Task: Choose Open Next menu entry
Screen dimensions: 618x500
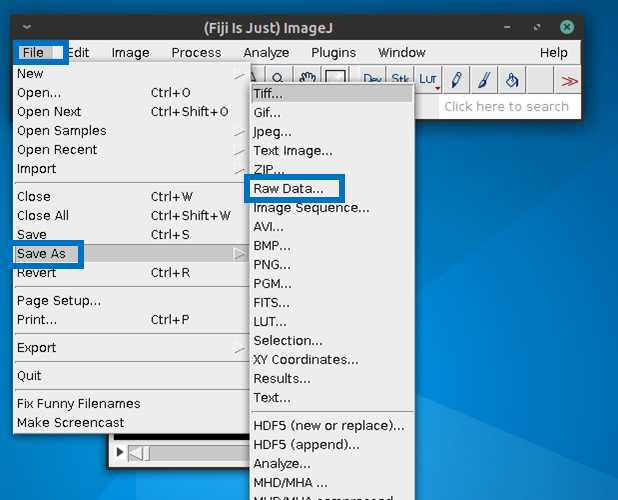Action: click(x=131, y=112)
